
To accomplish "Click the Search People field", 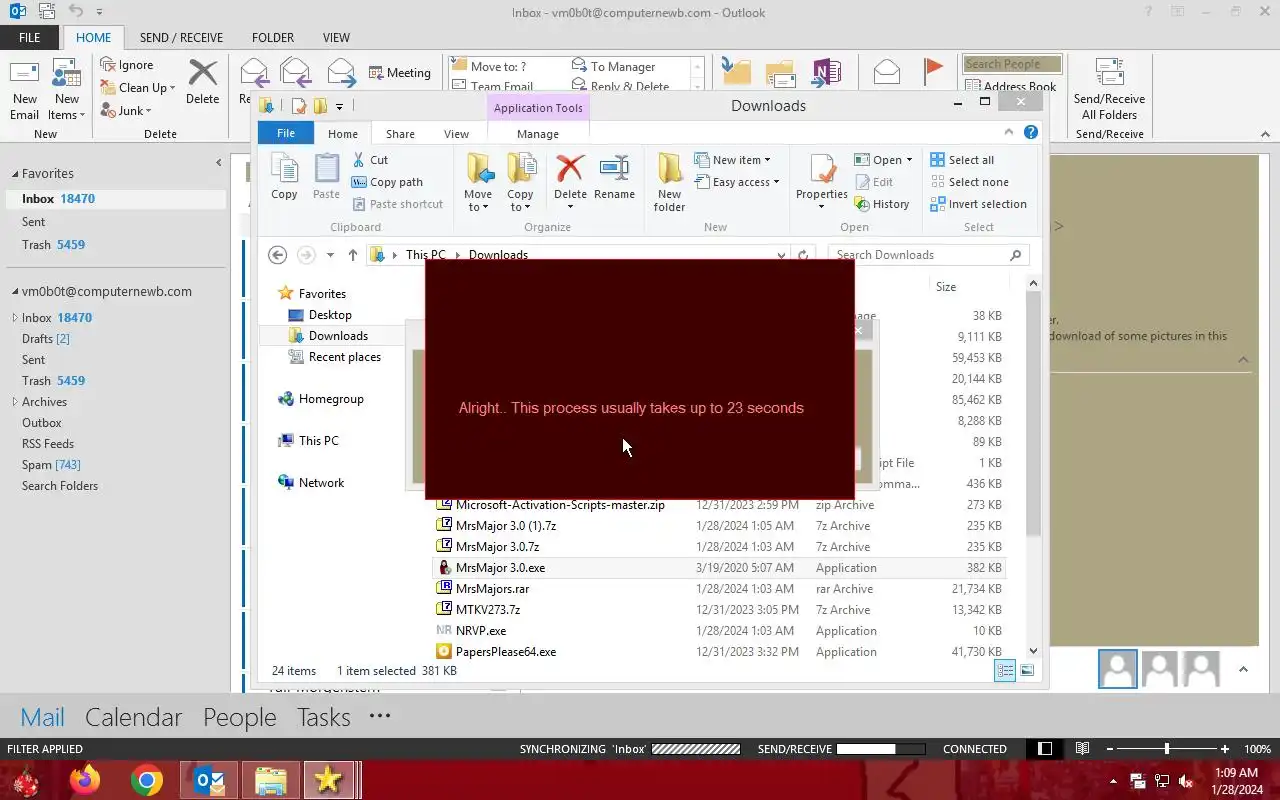I will coord(1012,64).
